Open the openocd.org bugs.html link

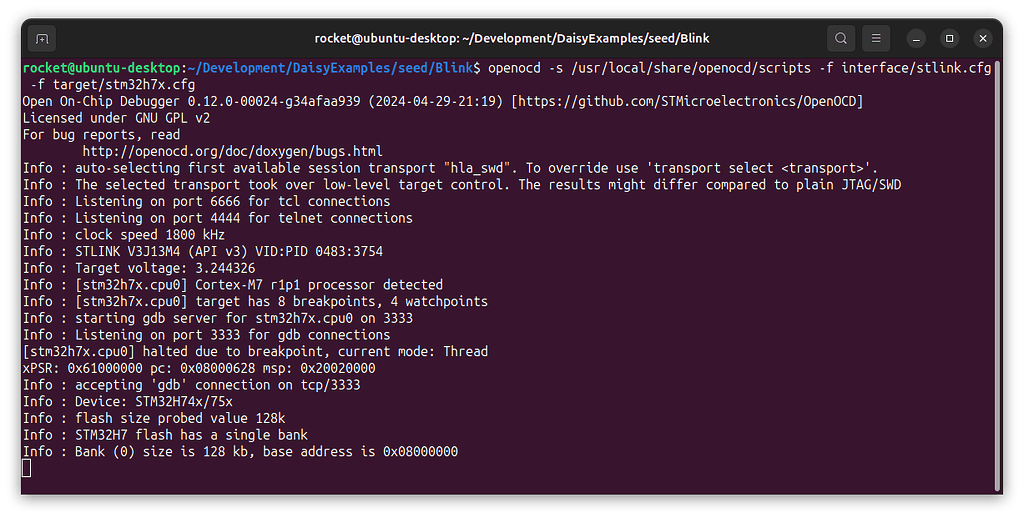coord(232,152)
